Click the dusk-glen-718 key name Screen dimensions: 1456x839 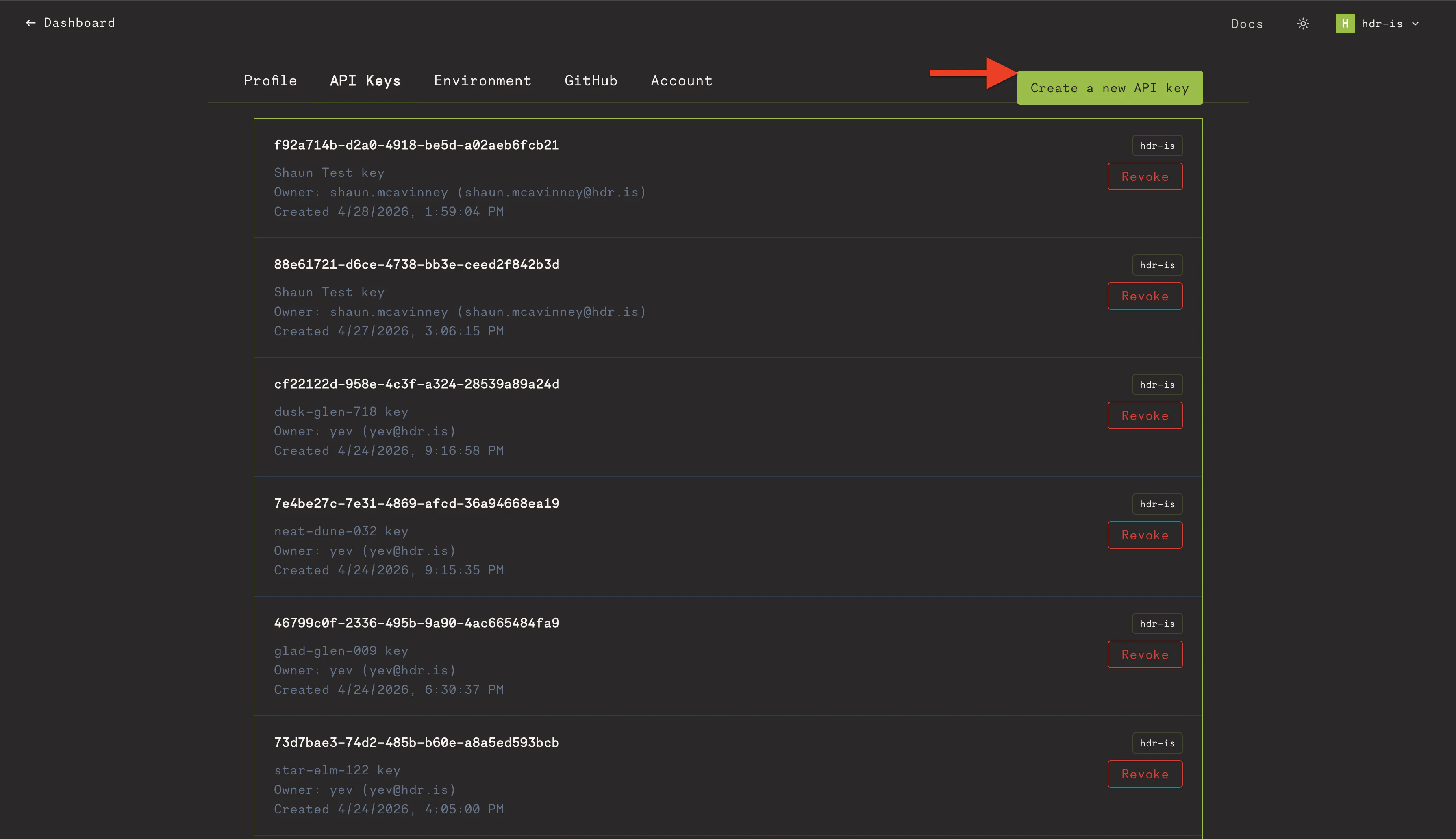(341, 411)
